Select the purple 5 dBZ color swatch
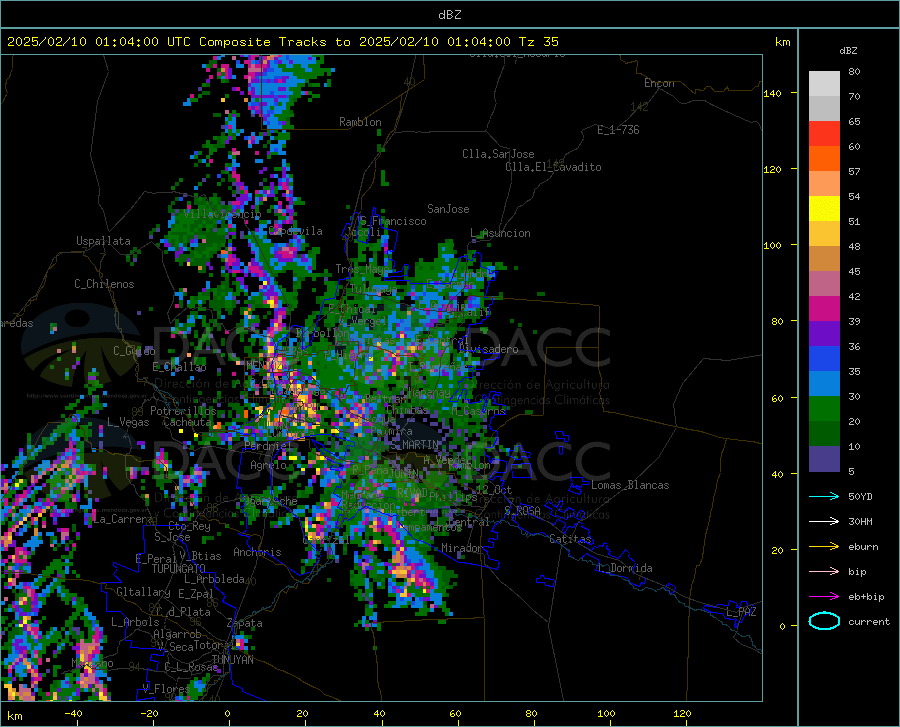This screenshot has height=727, width=900. pyautogui.click(x=824, y=459)
